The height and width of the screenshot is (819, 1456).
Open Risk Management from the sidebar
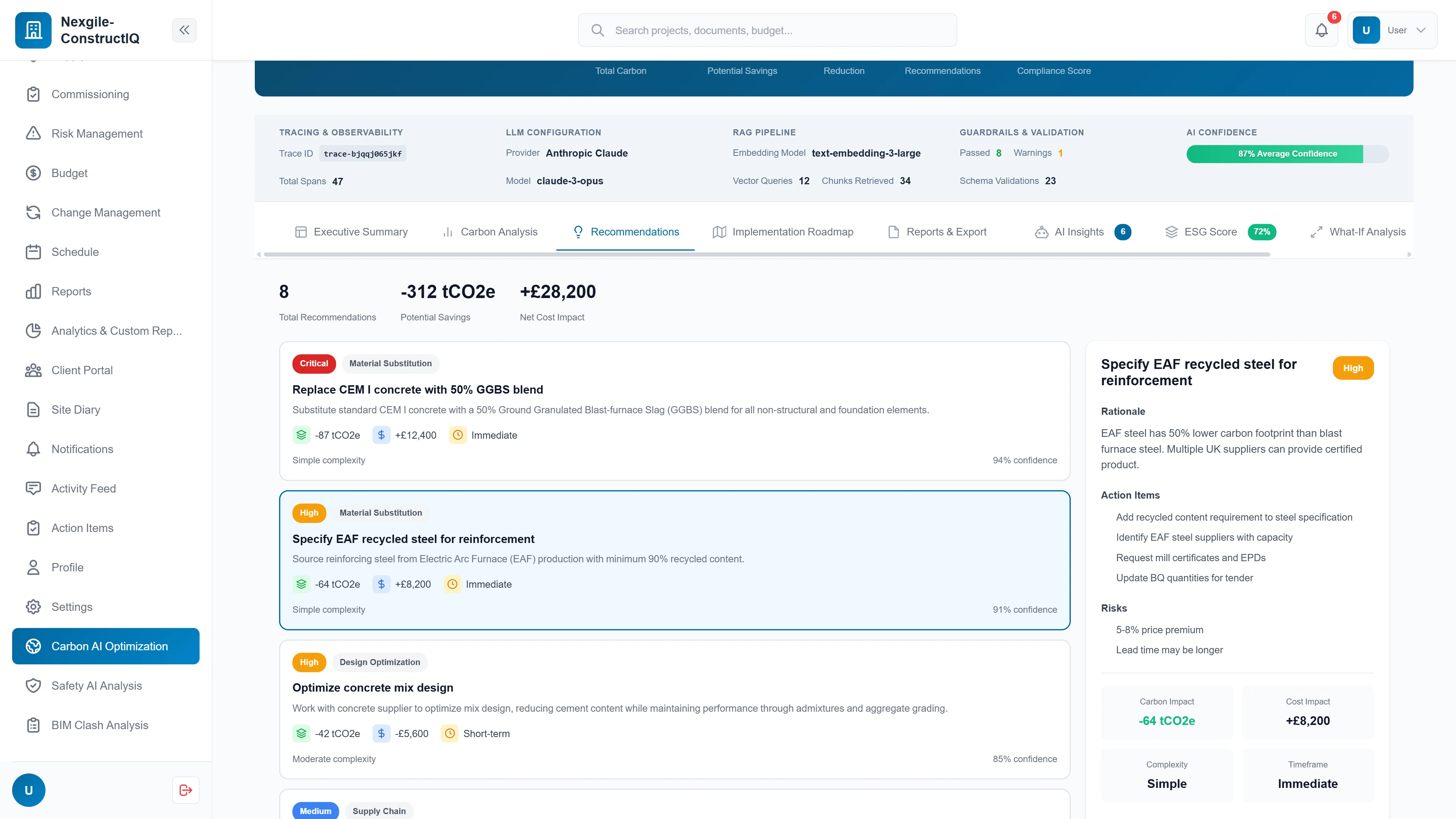[97, 133]
